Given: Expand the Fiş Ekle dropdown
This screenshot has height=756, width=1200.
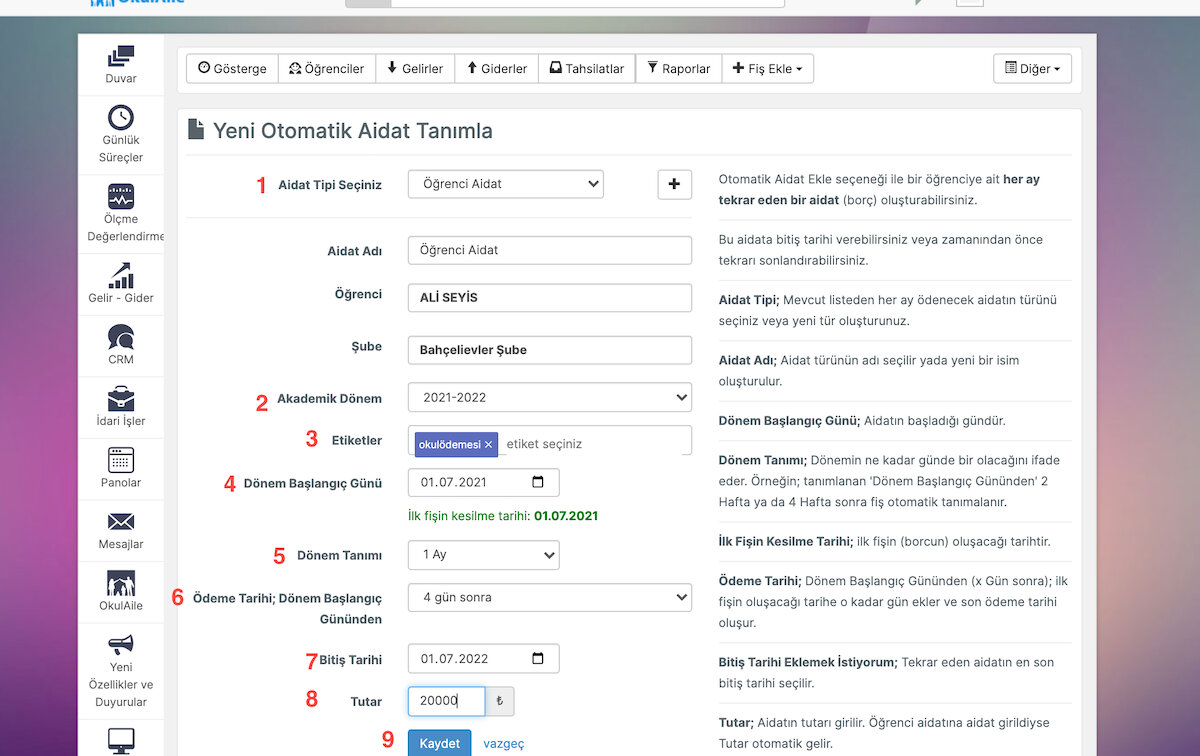Looking at the screenshot, I should [767, 69].
